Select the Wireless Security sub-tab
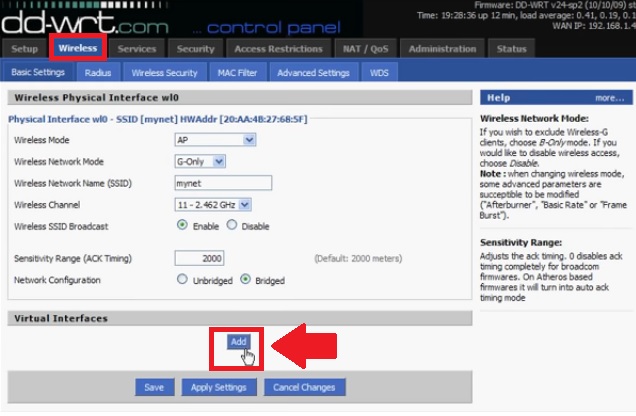The image size is (636, 416). [164, 72]
